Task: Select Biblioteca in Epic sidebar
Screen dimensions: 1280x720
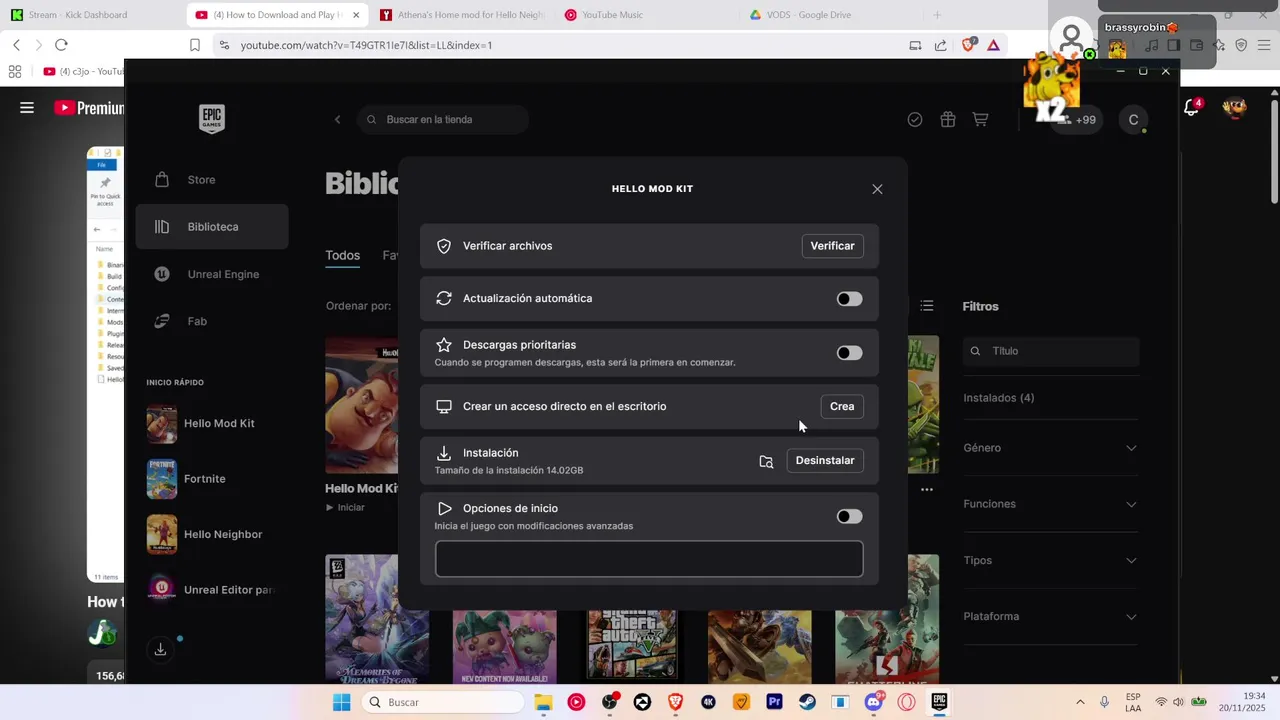Action: [x=212, y=227]
